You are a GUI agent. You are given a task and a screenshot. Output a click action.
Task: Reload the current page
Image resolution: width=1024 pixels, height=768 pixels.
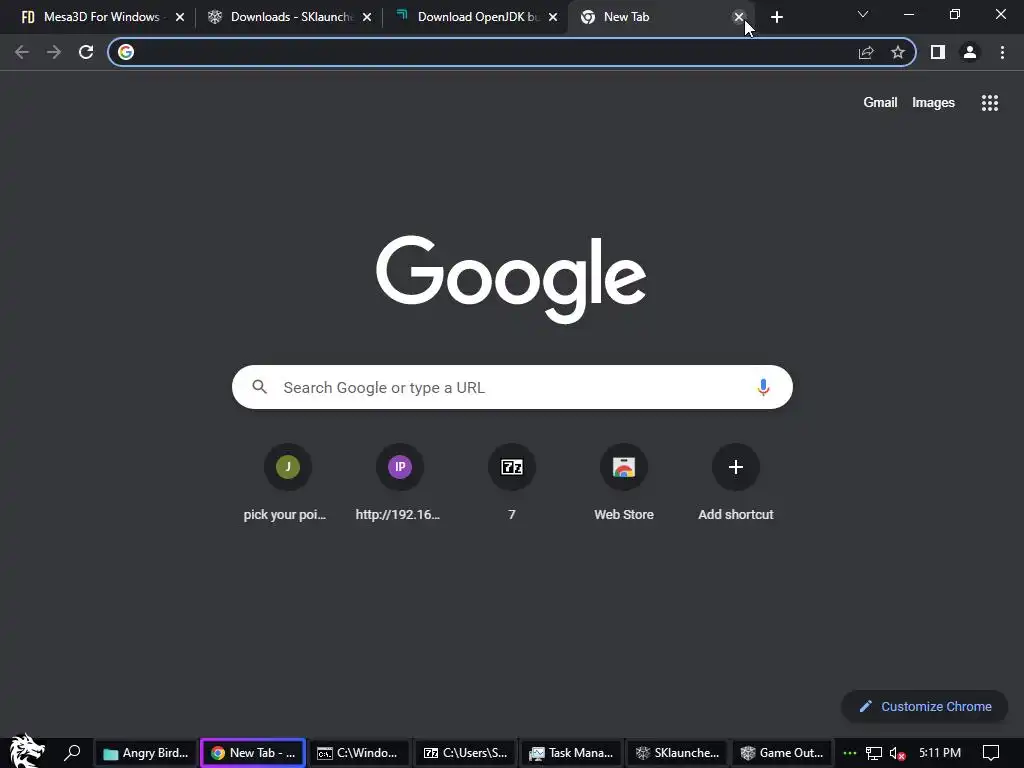tap(86, 52)
